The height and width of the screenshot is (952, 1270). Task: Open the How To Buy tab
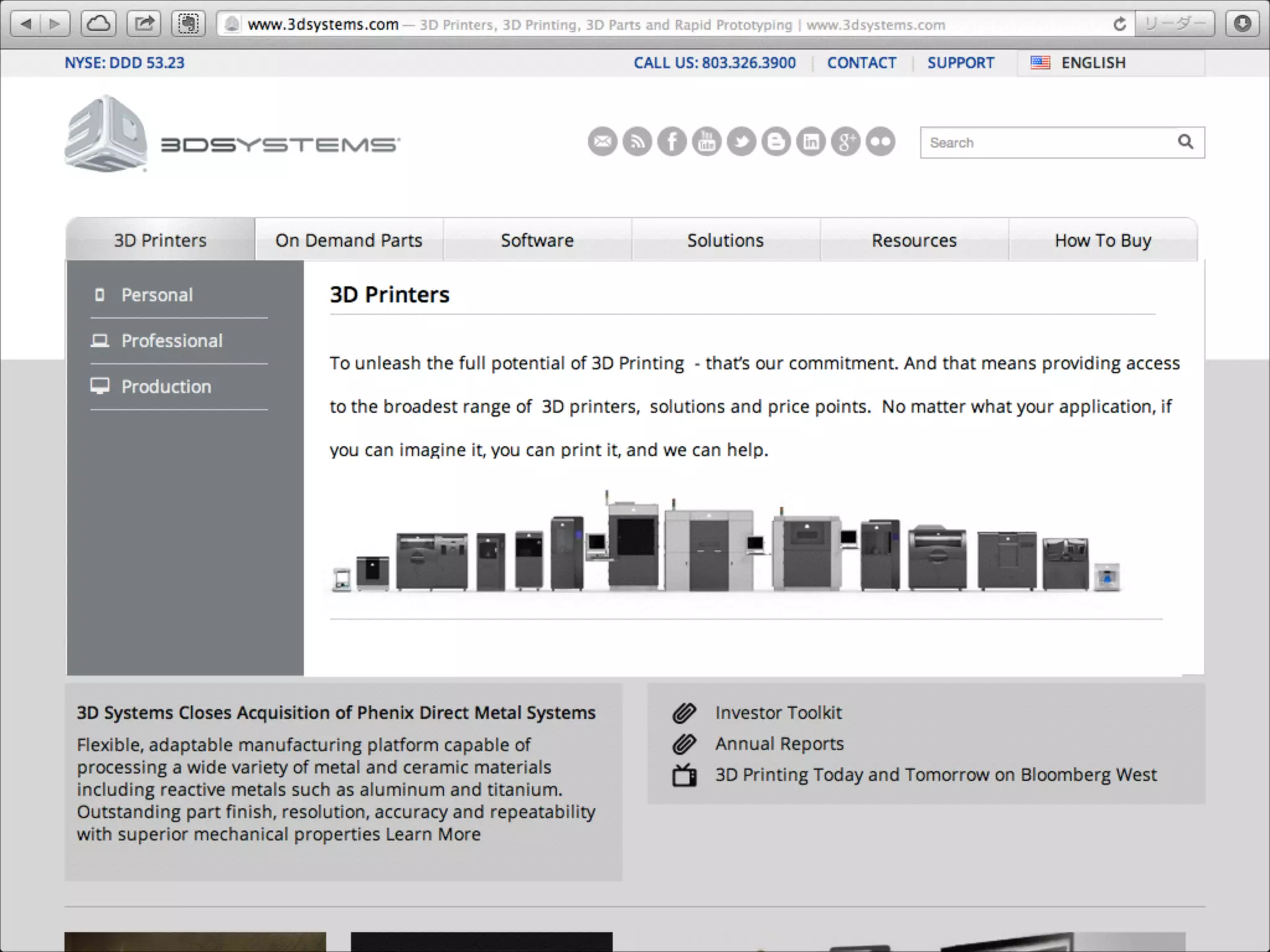coord(1103,240)
